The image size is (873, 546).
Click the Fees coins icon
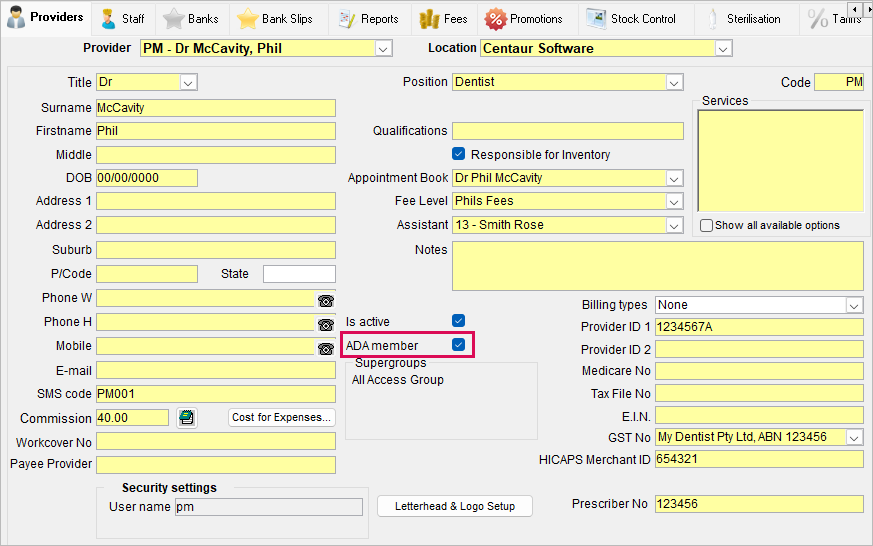point(429,19)
